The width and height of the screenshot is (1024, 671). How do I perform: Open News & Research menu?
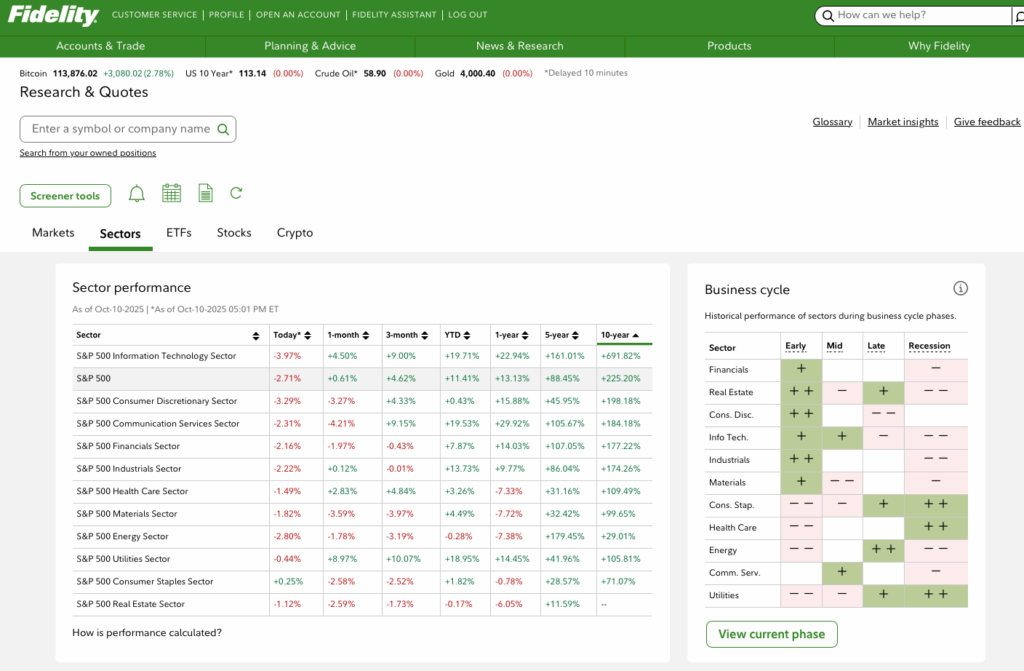[x=519, y=46]
